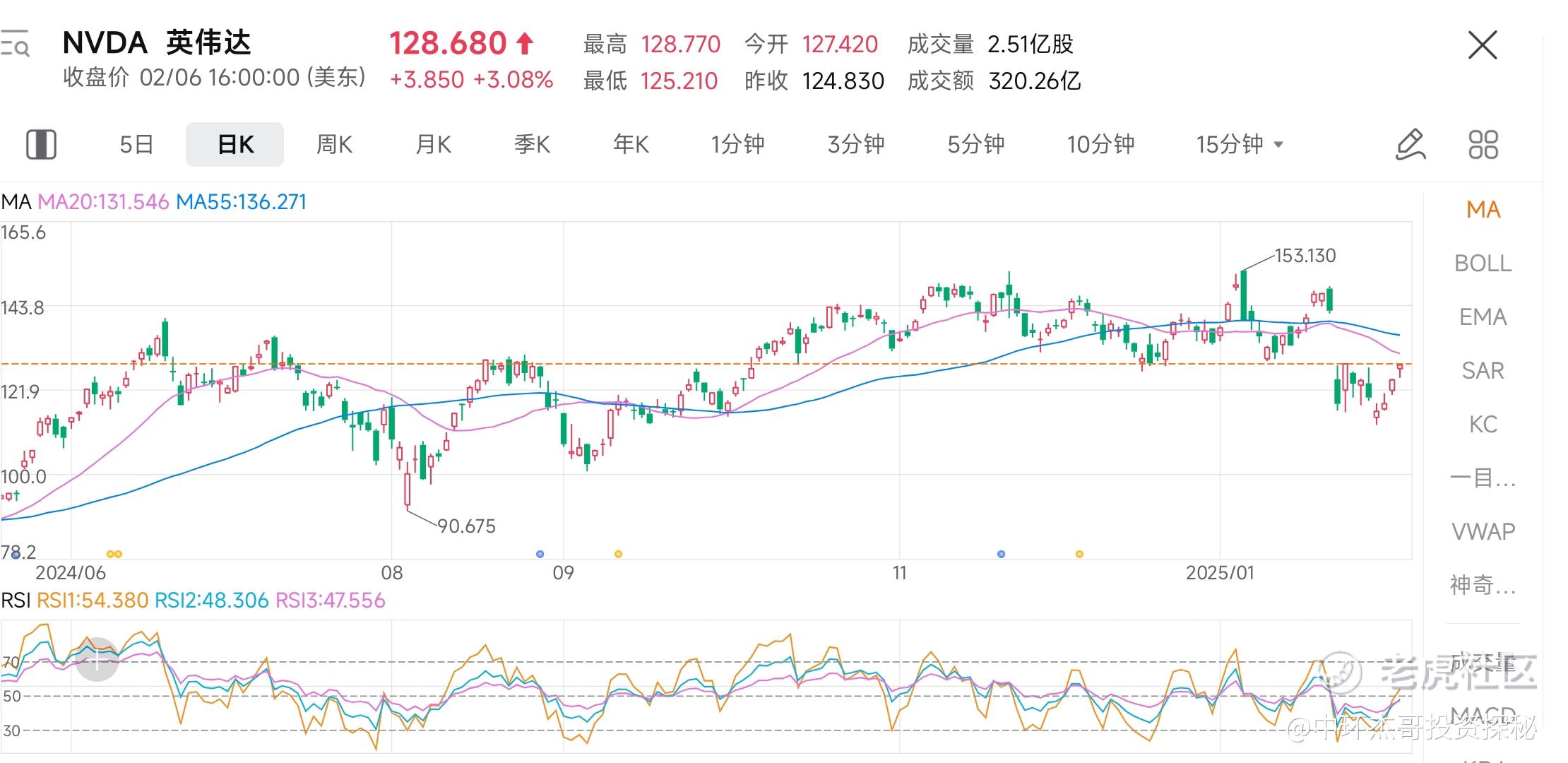Click the 2024/06 date axis label
The image size is (1568, 763).
71,573
